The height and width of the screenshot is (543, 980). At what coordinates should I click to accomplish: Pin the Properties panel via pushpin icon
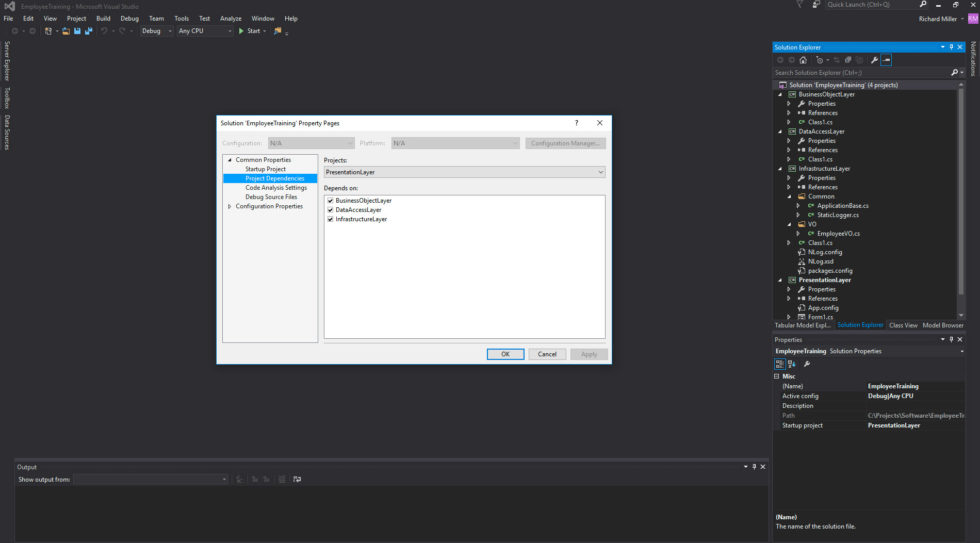[951, 339]
